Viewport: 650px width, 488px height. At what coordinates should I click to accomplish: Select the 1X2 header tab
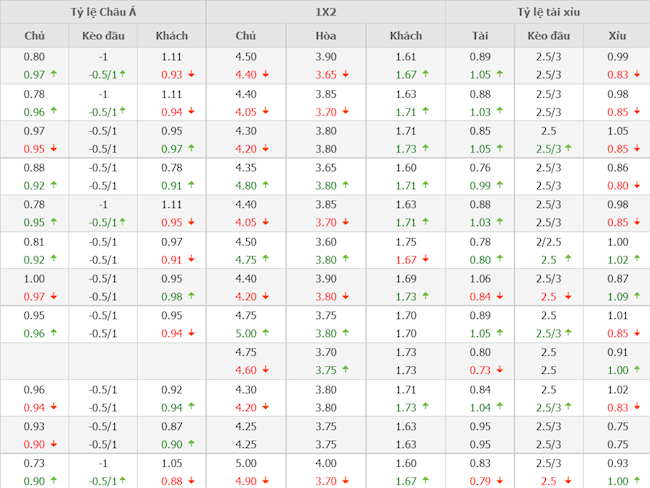(325, 12)
